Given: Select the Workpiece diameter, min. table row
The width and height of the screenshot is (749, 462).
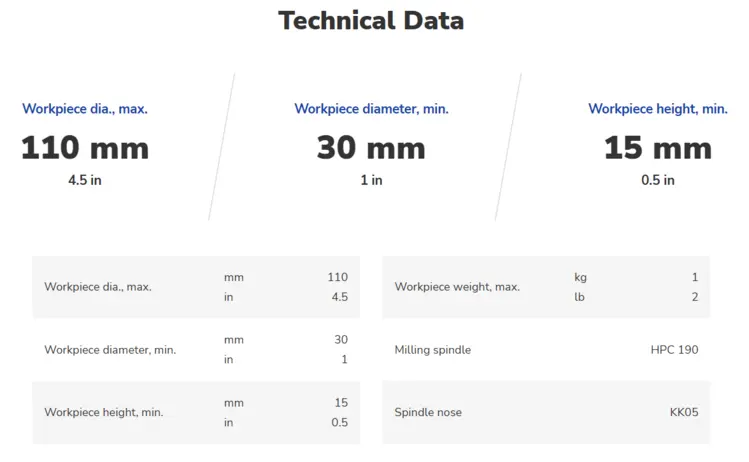Looking at the screenshot, I should point(196,349).
